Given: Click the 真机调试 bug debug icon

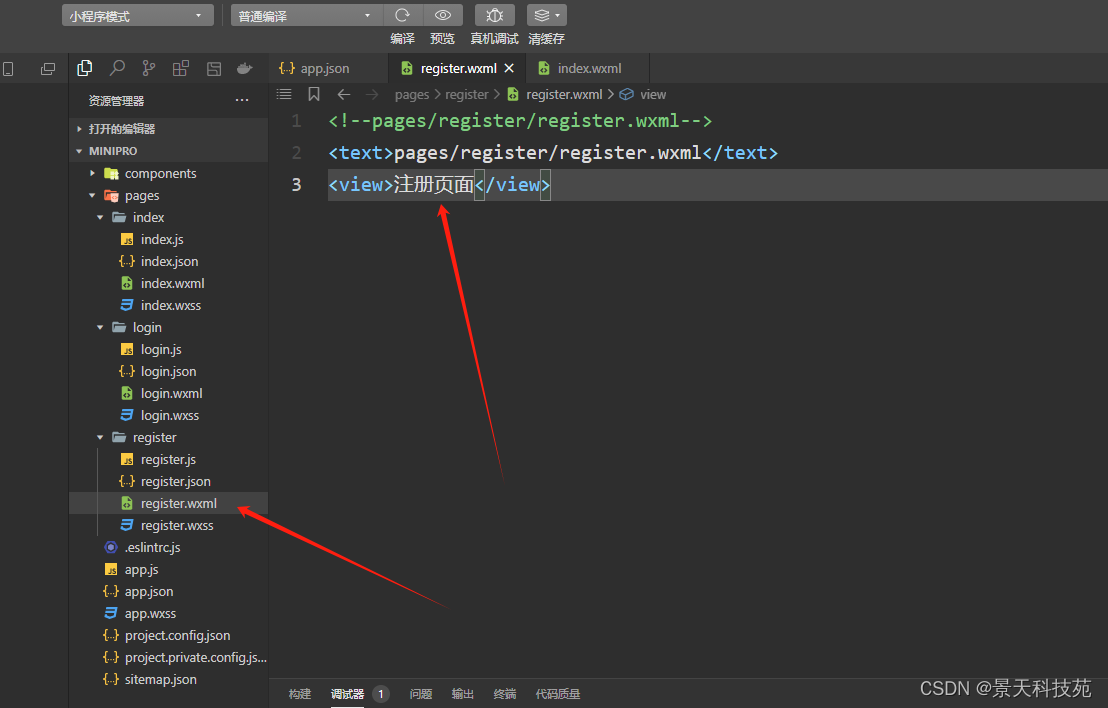Looking at the screenshot, I should [495, 15].
